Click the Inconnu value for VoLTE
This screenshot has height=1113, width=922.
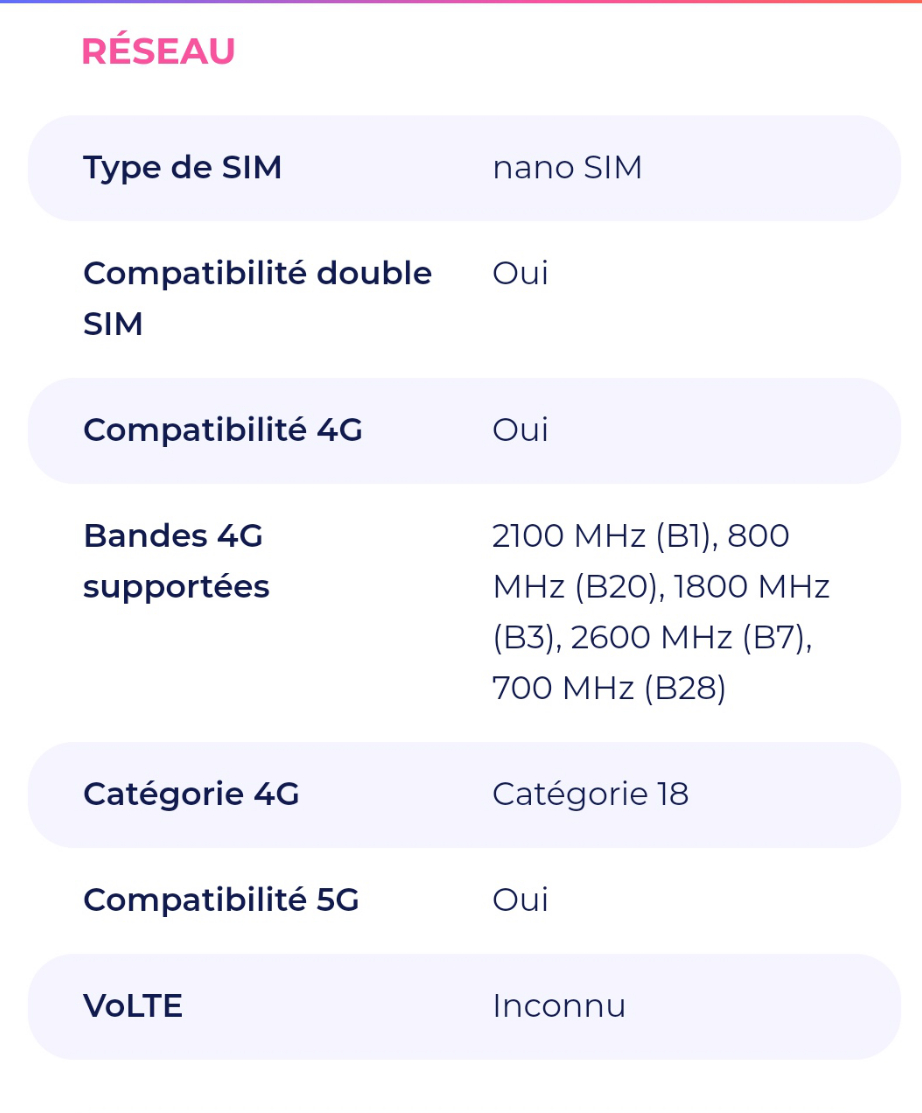pos(558,1007)
